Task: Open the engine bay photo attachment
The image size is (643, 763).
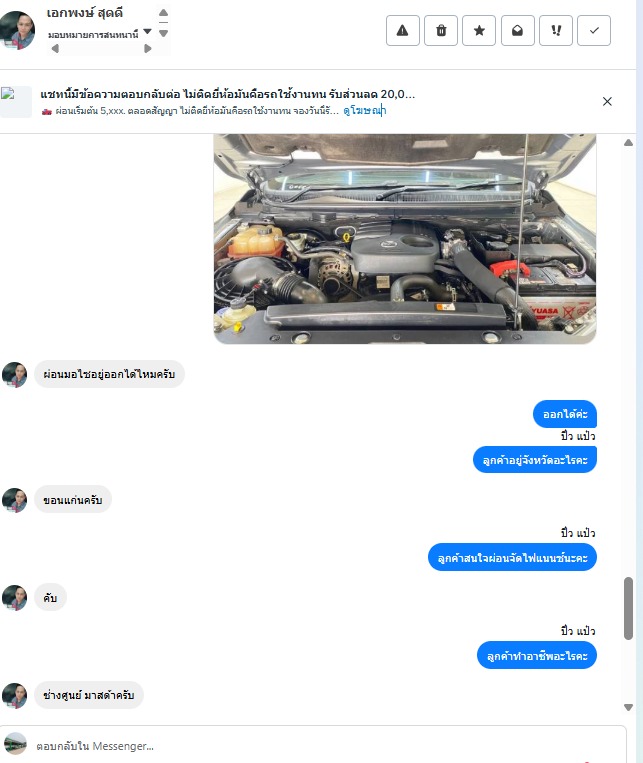Action: [405, 239]
